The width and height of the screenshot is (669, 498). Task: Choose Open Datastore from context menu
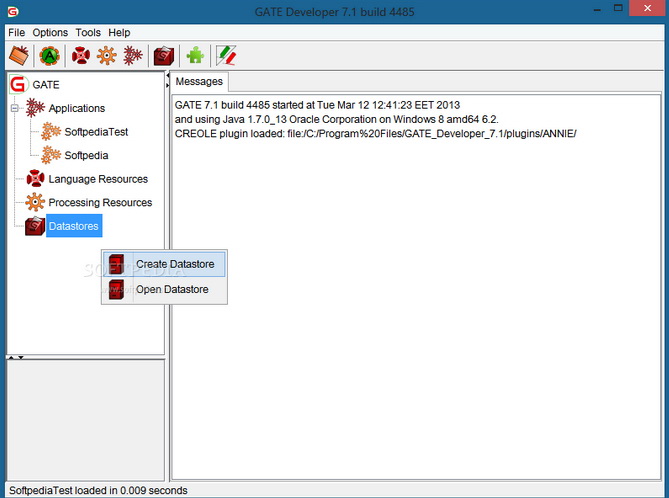tap(164, 289)
